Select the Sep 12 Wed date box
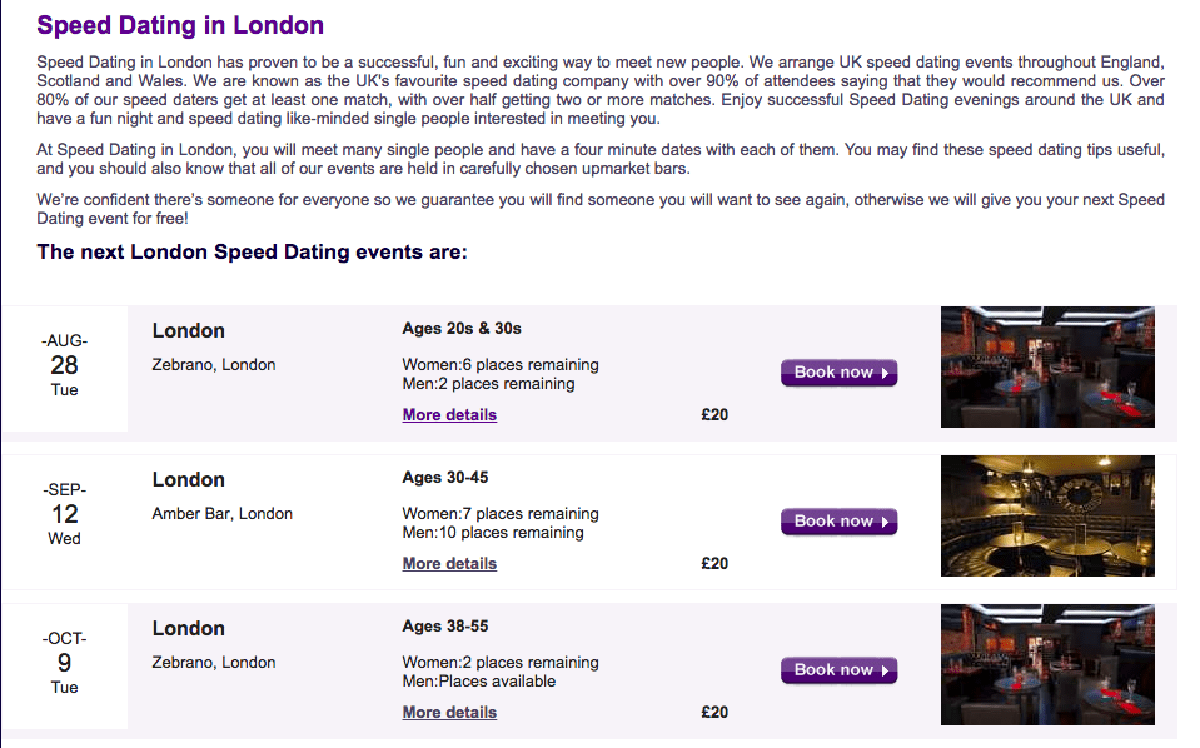 tap(65, 517)
